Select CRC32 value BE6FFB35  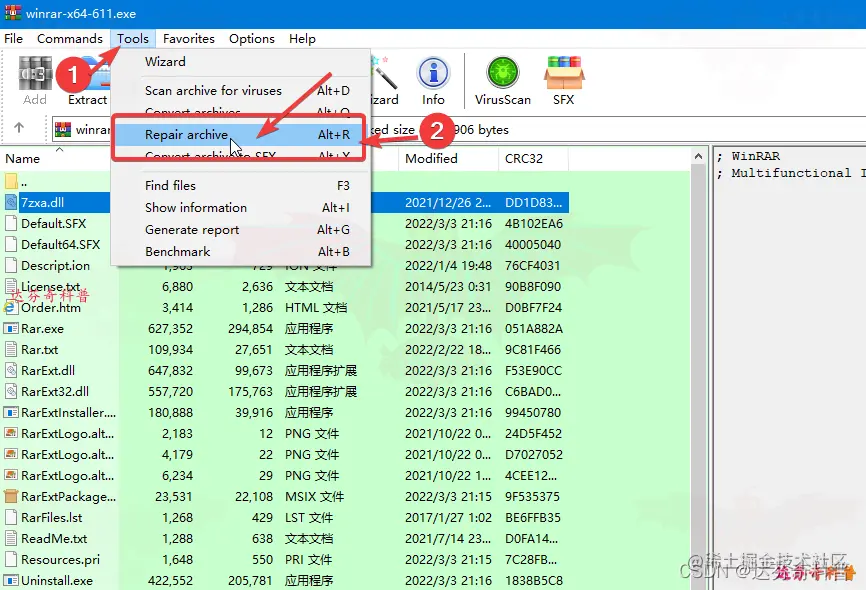[532, 518]
